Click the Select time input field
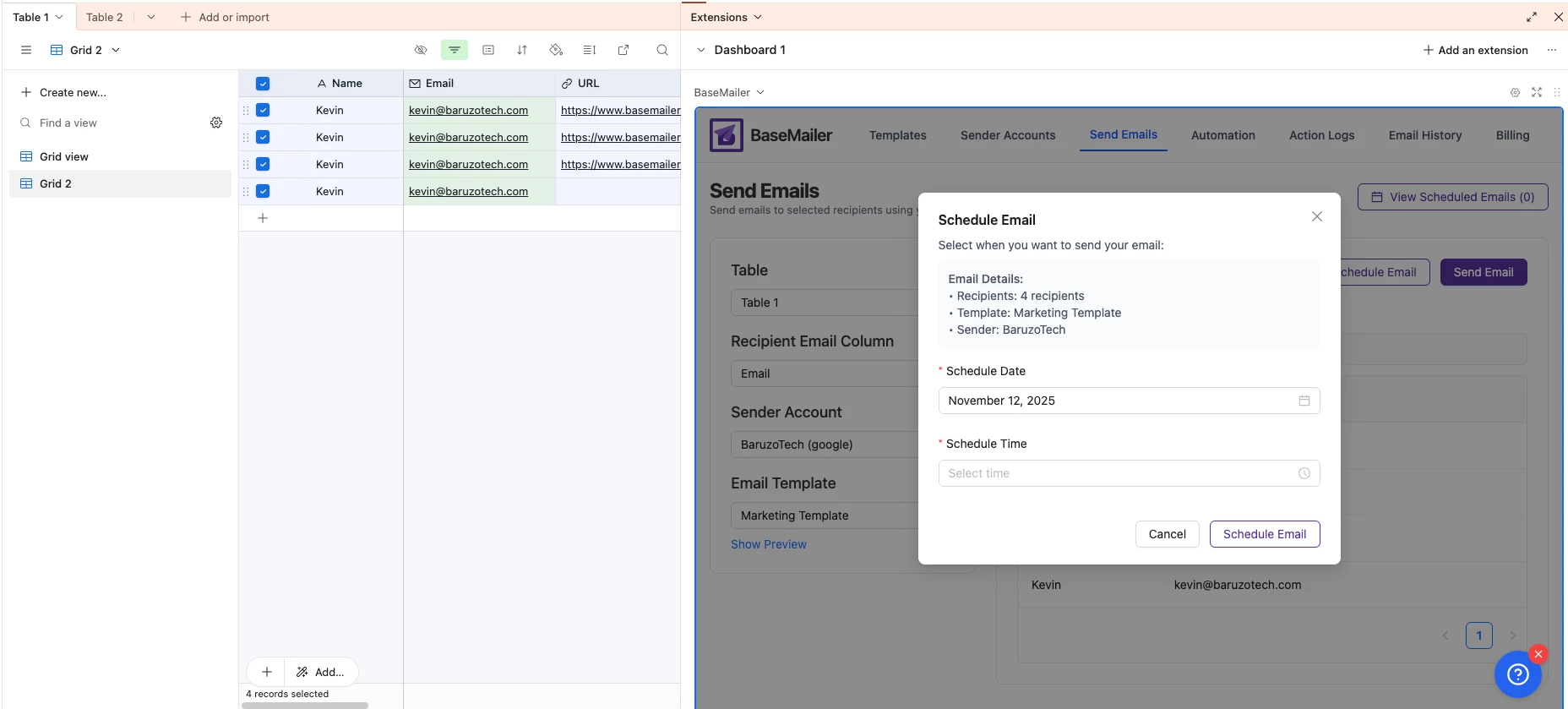This screenshot has width=1568, height=709. click(x=1129, y=473)
